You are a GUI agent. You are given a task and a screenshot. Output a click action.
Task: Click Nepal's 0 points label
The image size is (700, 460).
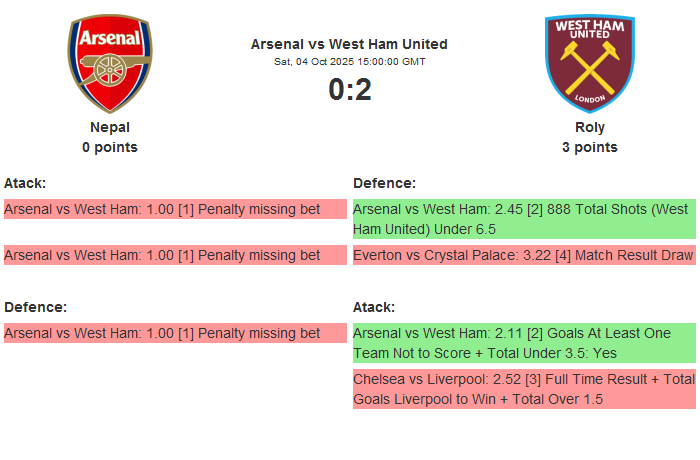110,147
